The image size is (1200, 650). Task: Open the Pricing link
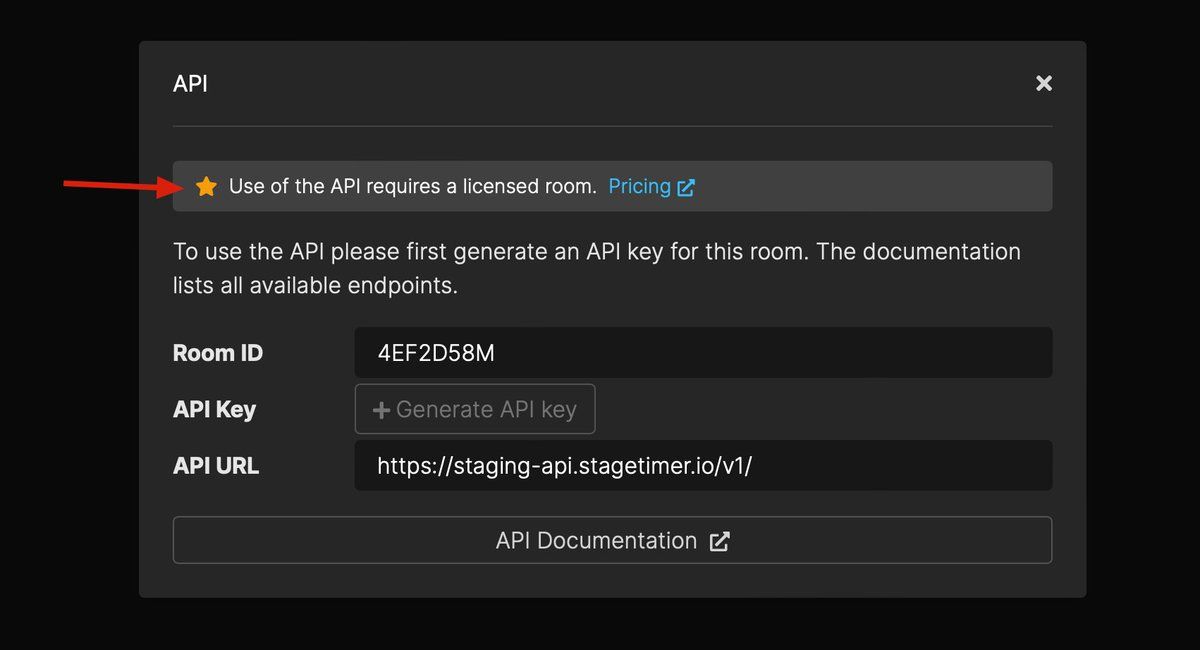coord(640,186)
